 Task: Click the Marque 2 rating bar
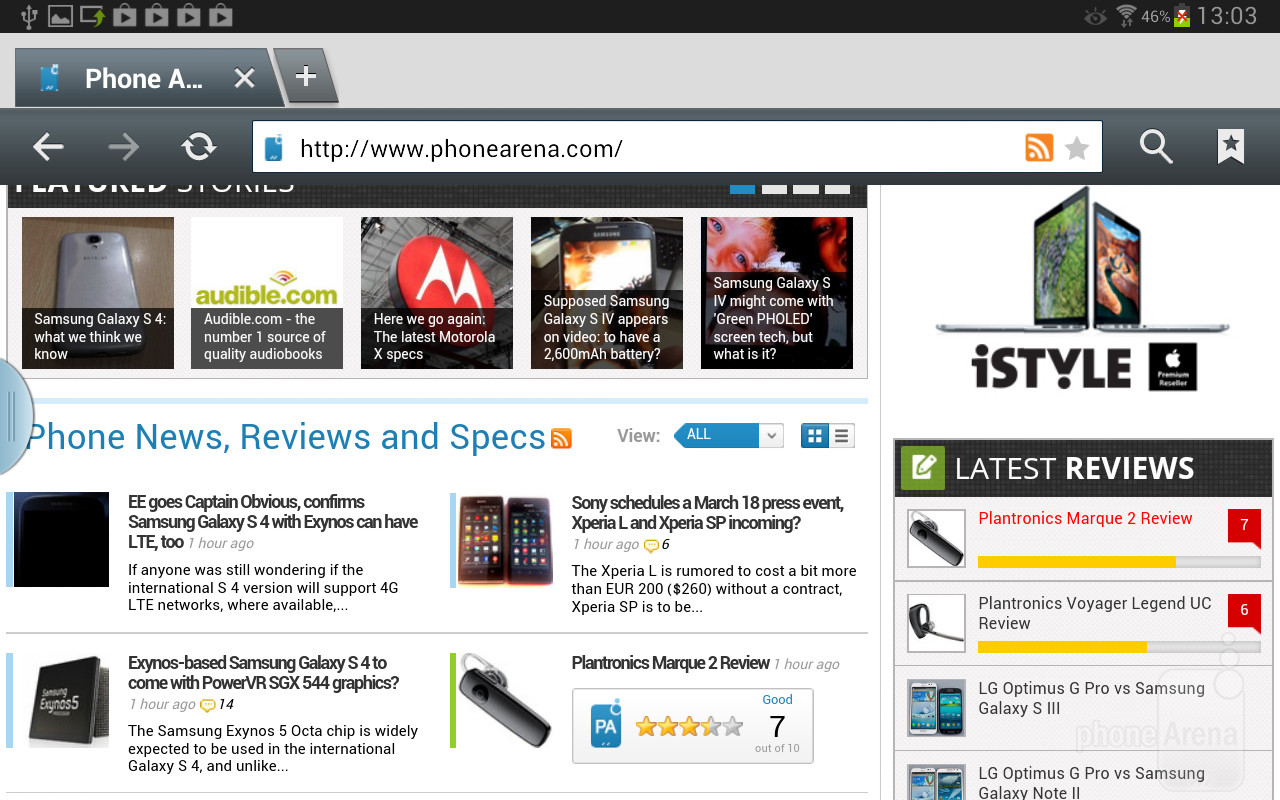(1119, 562)
